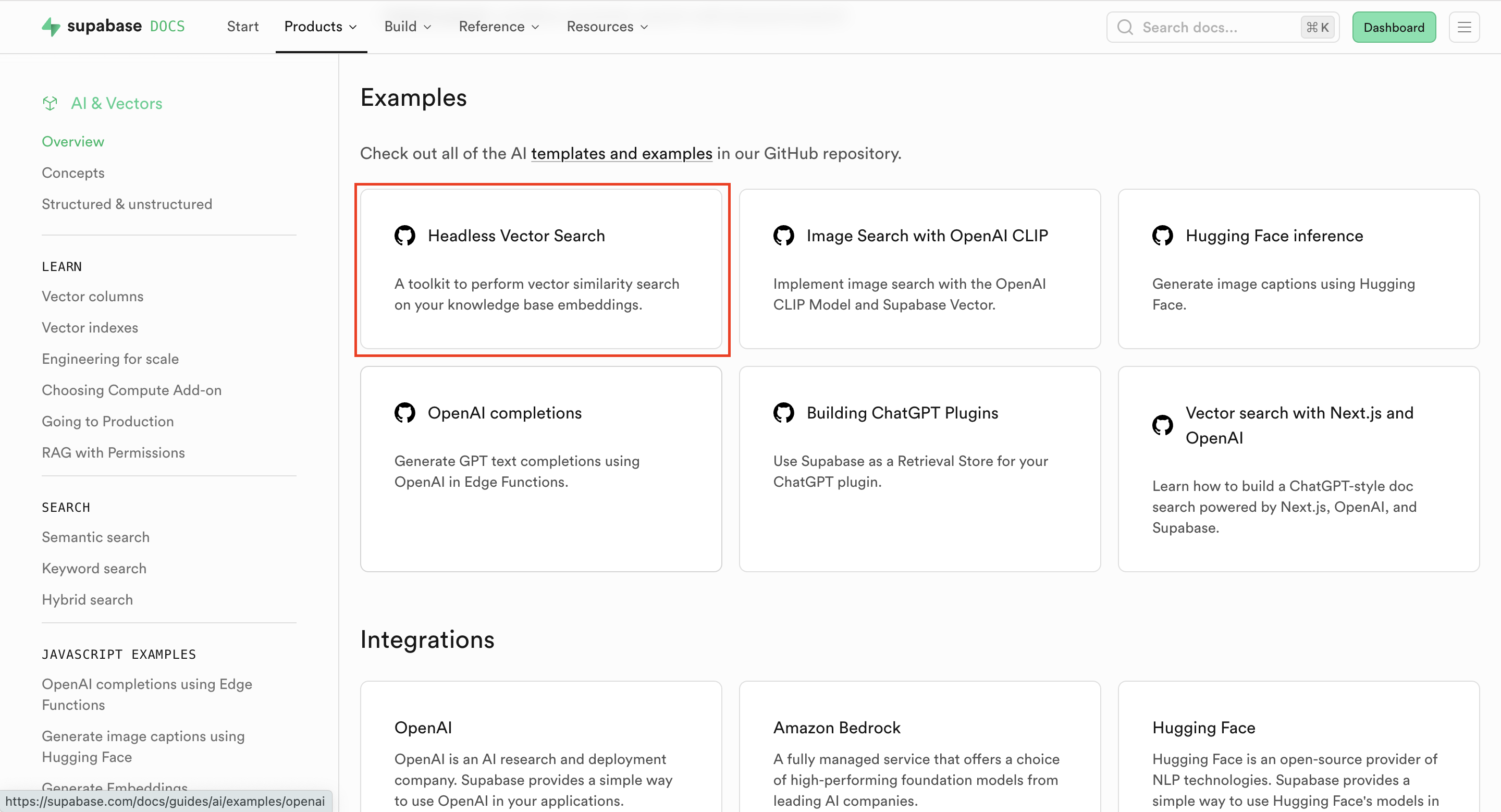
Task: Open Going to Production guide
Action: coord(108,422)
